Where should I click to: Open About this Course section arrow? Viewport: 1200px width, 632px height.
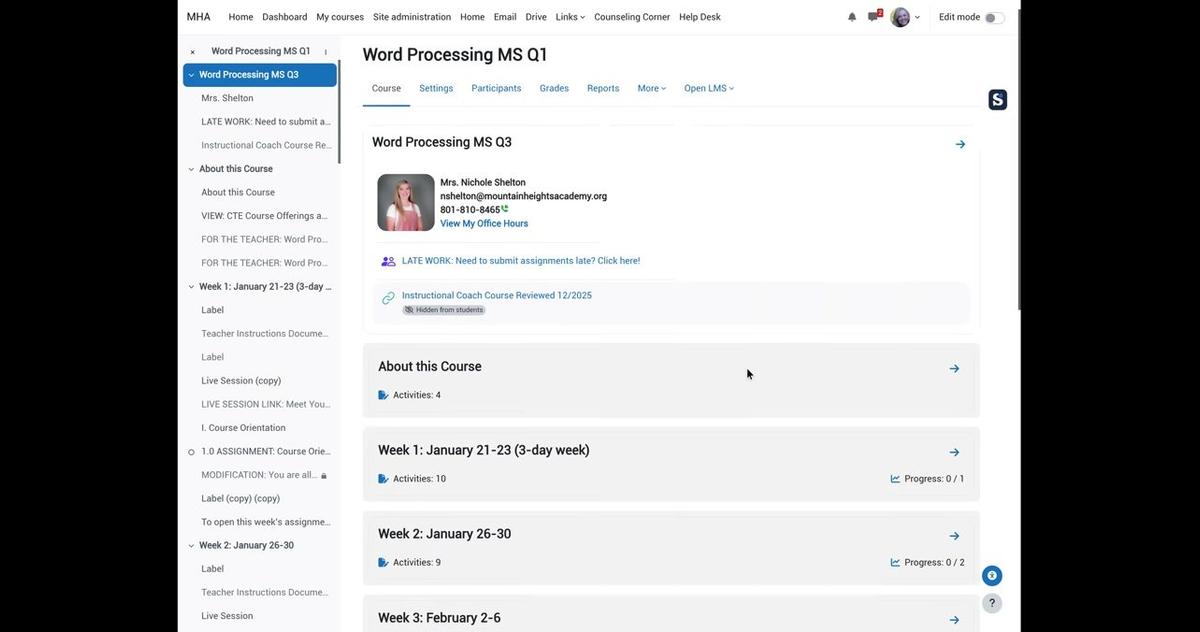click(x=954, y=369)
